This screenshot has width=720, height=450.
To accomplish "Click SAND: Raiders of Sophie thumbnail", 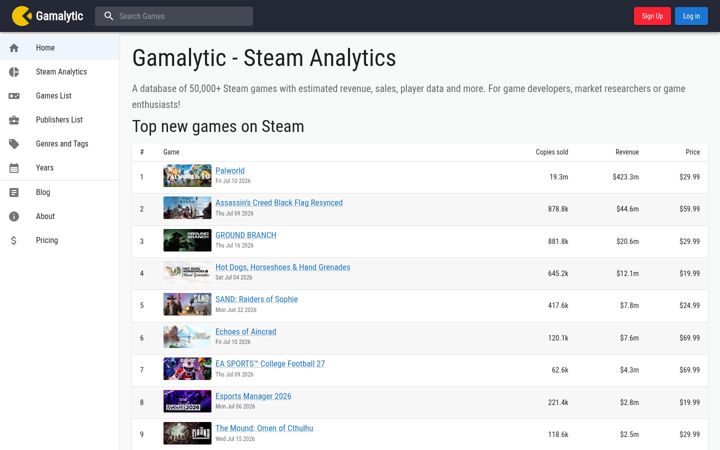I will point(187,304).
